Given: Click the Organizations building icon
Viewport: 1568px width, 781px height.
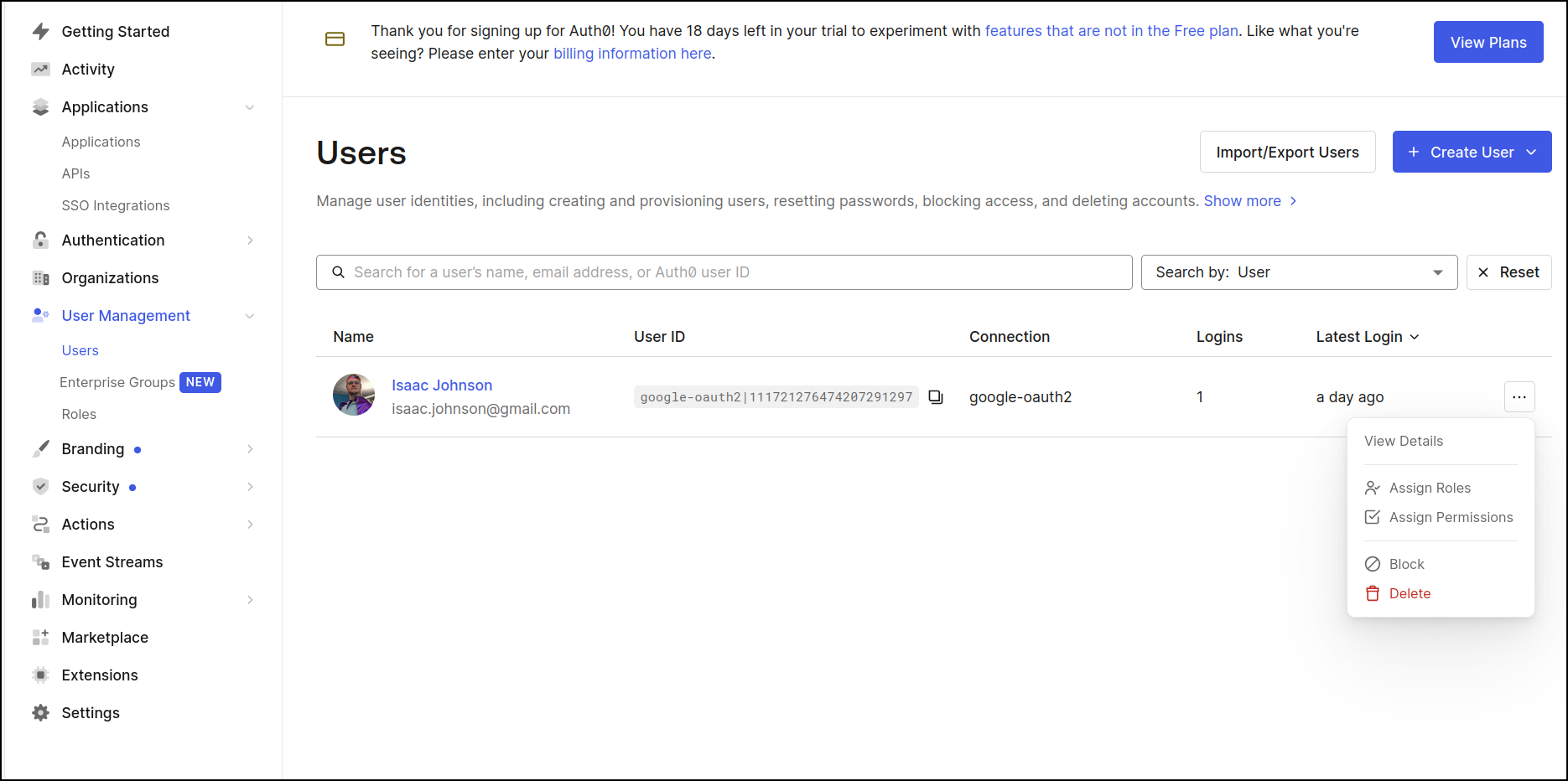Looking at the screenshot, I should point(40,278).
